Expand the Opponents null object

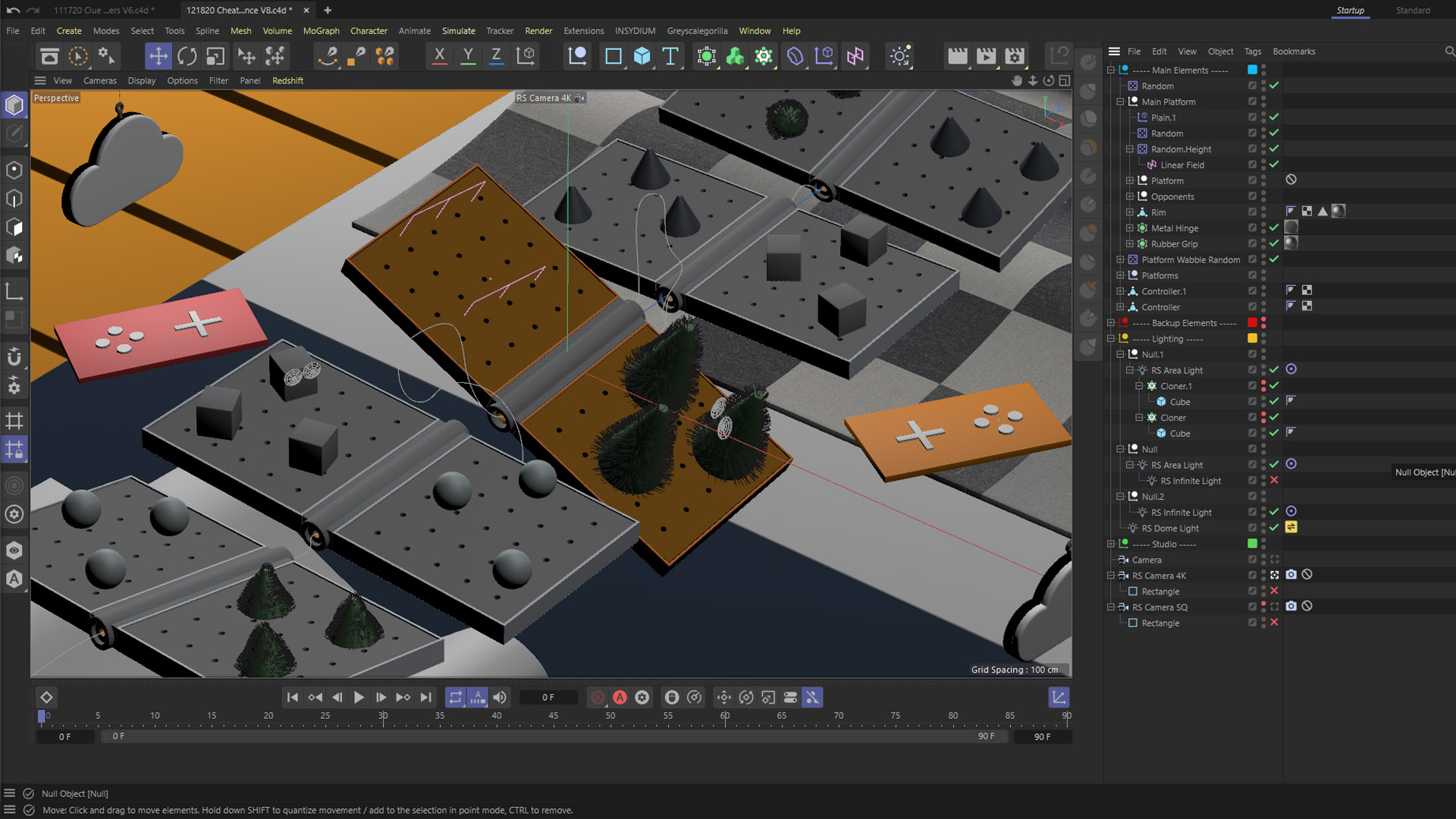(1129, 196)
